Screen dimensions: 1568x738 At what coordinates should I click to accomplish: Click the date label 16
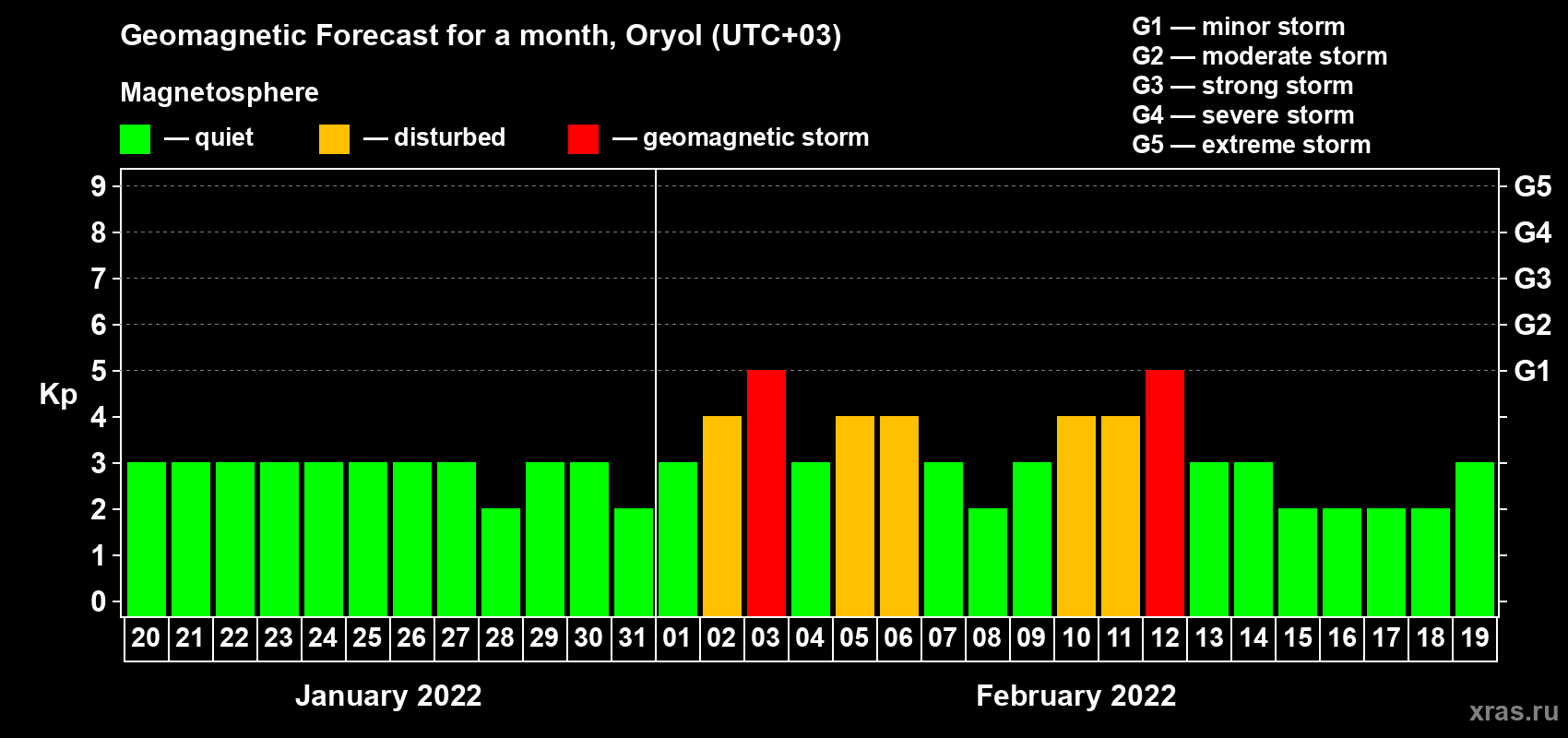1342,637
